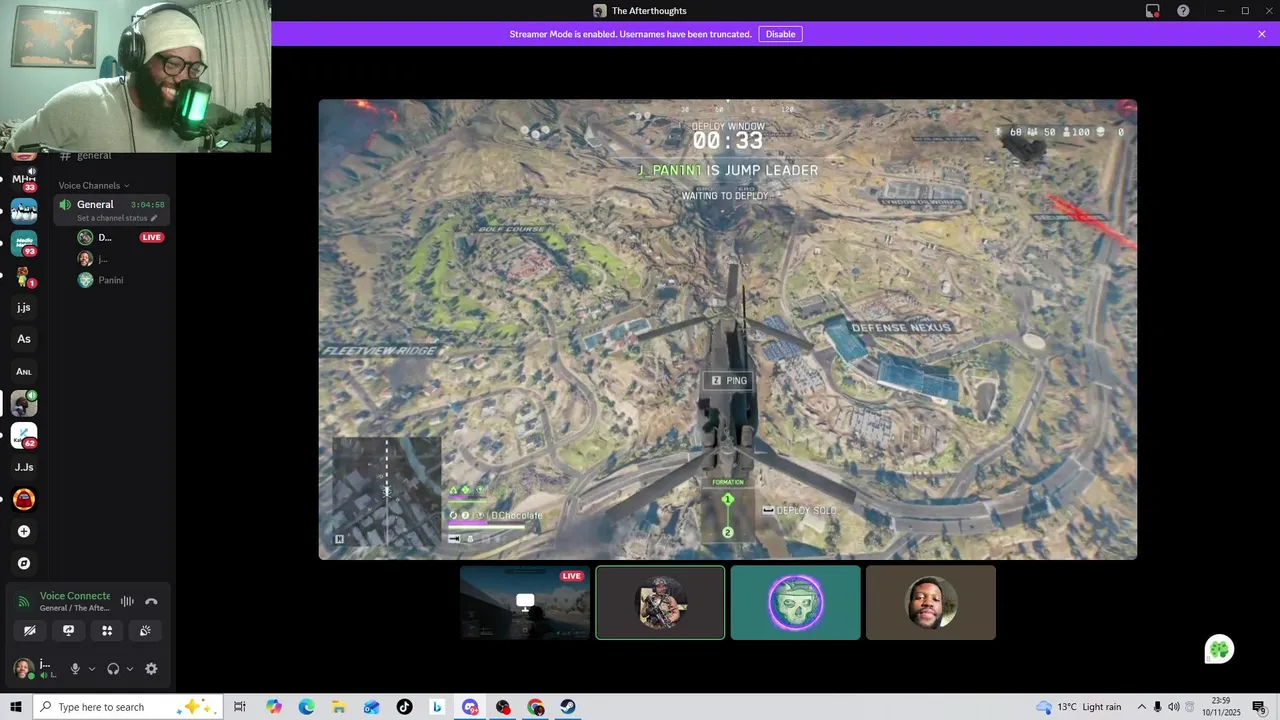Viewport: 1280px width, 720px height.
Task: Open headphone output options arrow
Action: (130, 669)
